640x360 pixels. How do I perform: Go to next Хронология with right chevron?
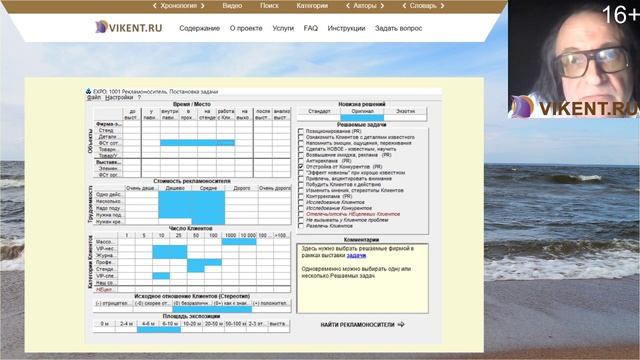(202, 6)
